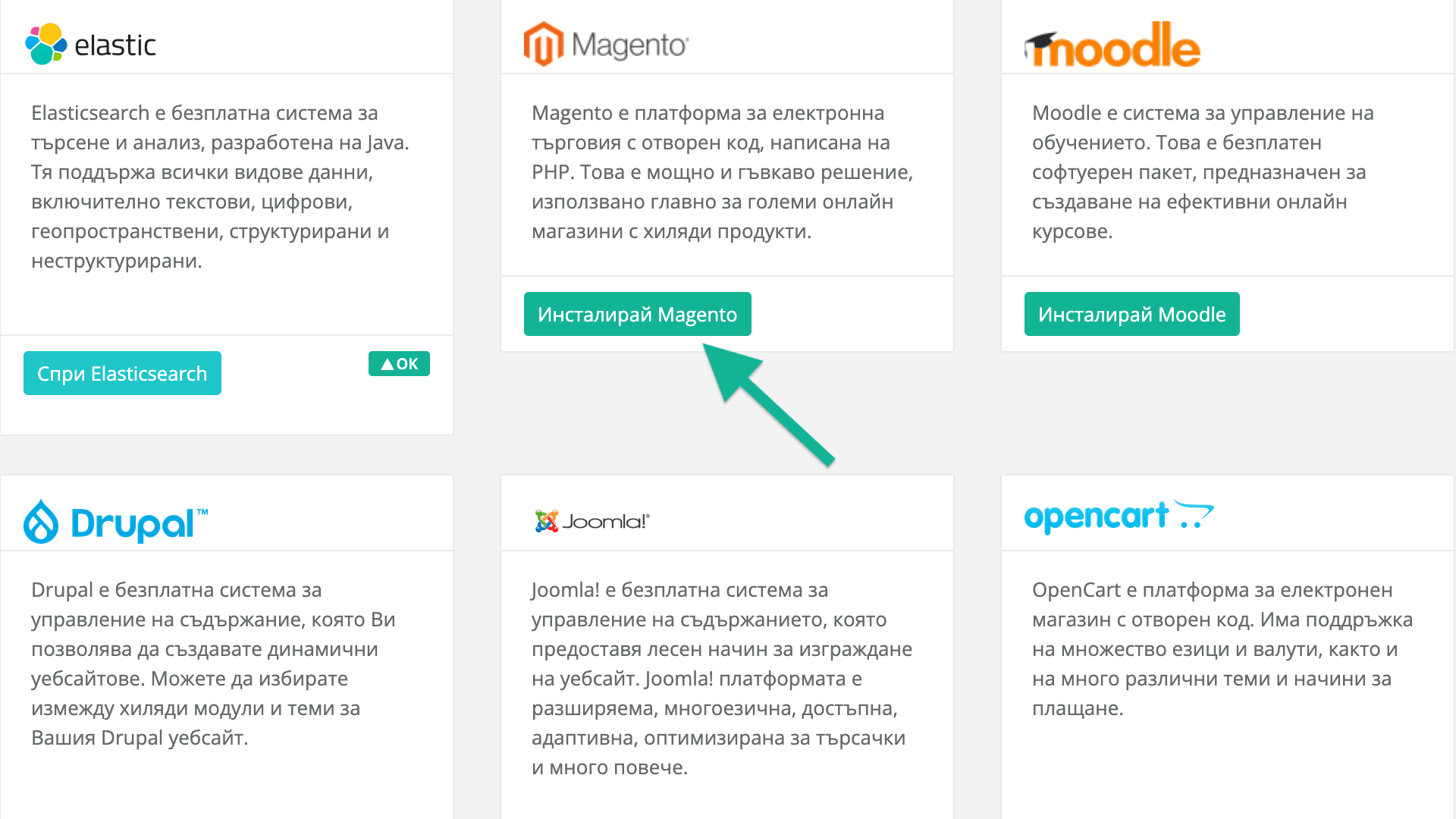Viewport: 1456px width, 819px height.
Task: Click the Elasticsearch description paragraph
Action: [x=220, y=187]
